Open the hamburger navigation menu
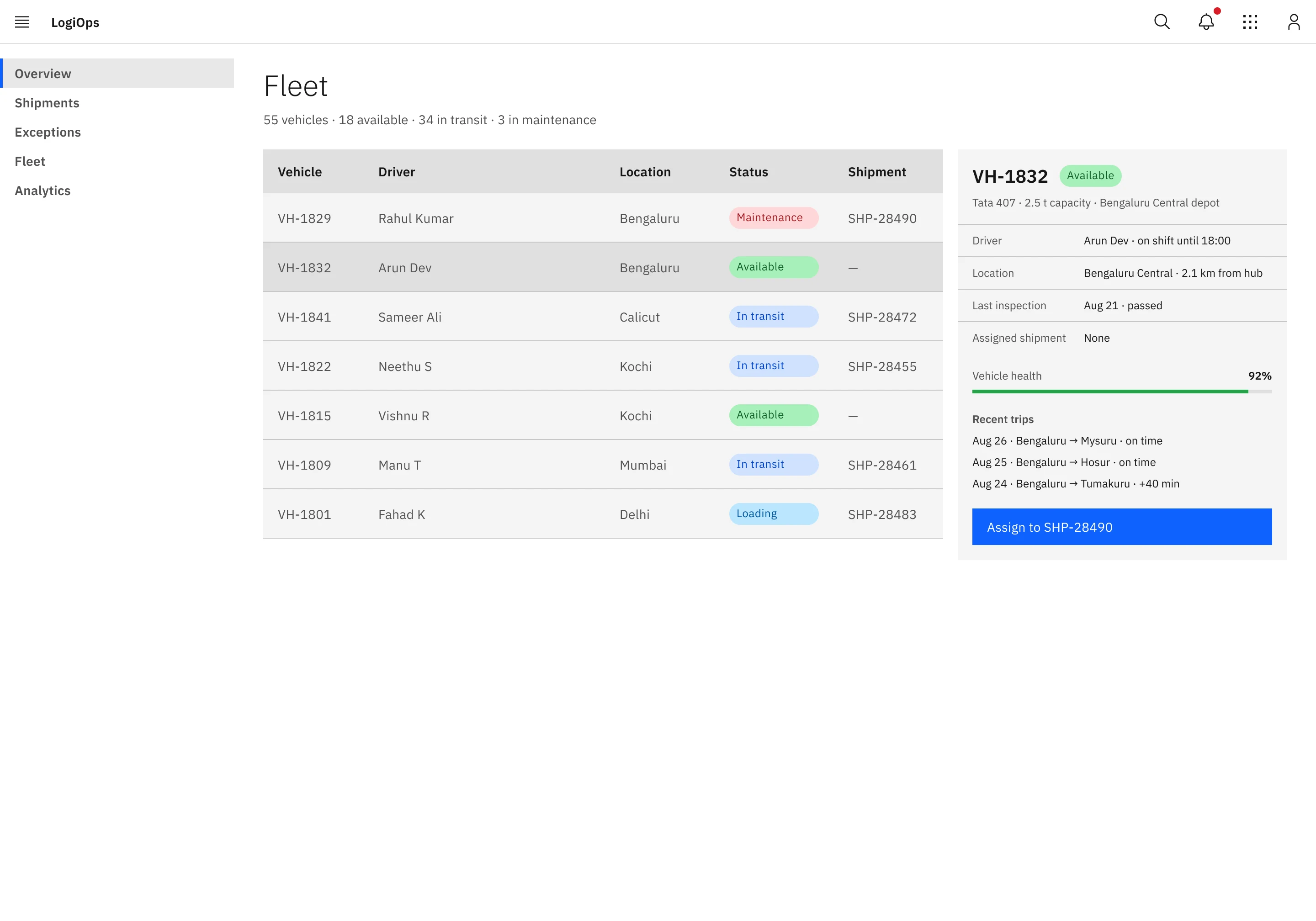 click(x=22, y=22)
